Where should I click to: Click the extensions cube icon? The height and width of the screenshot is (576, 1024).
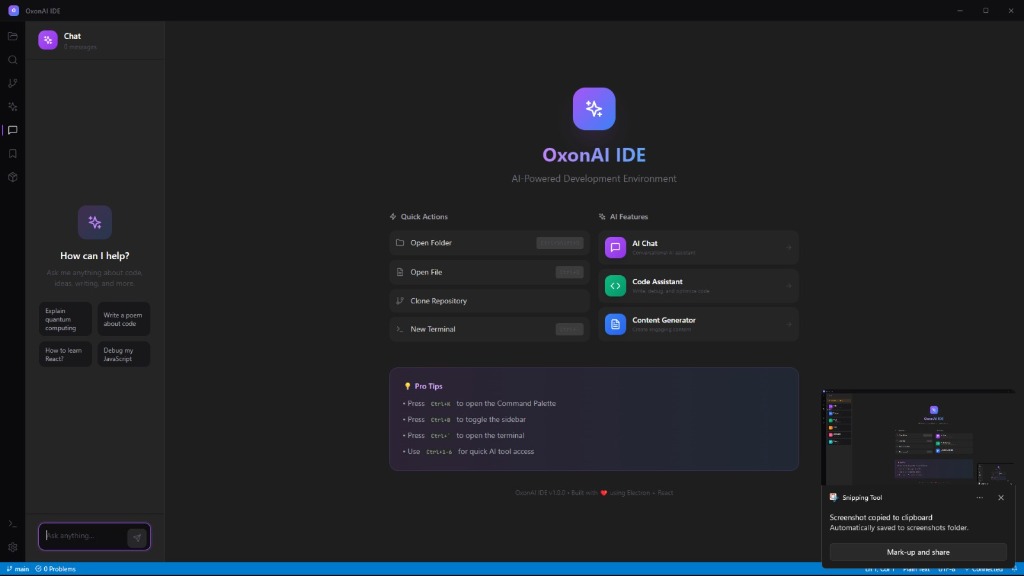pyautogui.click(x=13, y=177)
